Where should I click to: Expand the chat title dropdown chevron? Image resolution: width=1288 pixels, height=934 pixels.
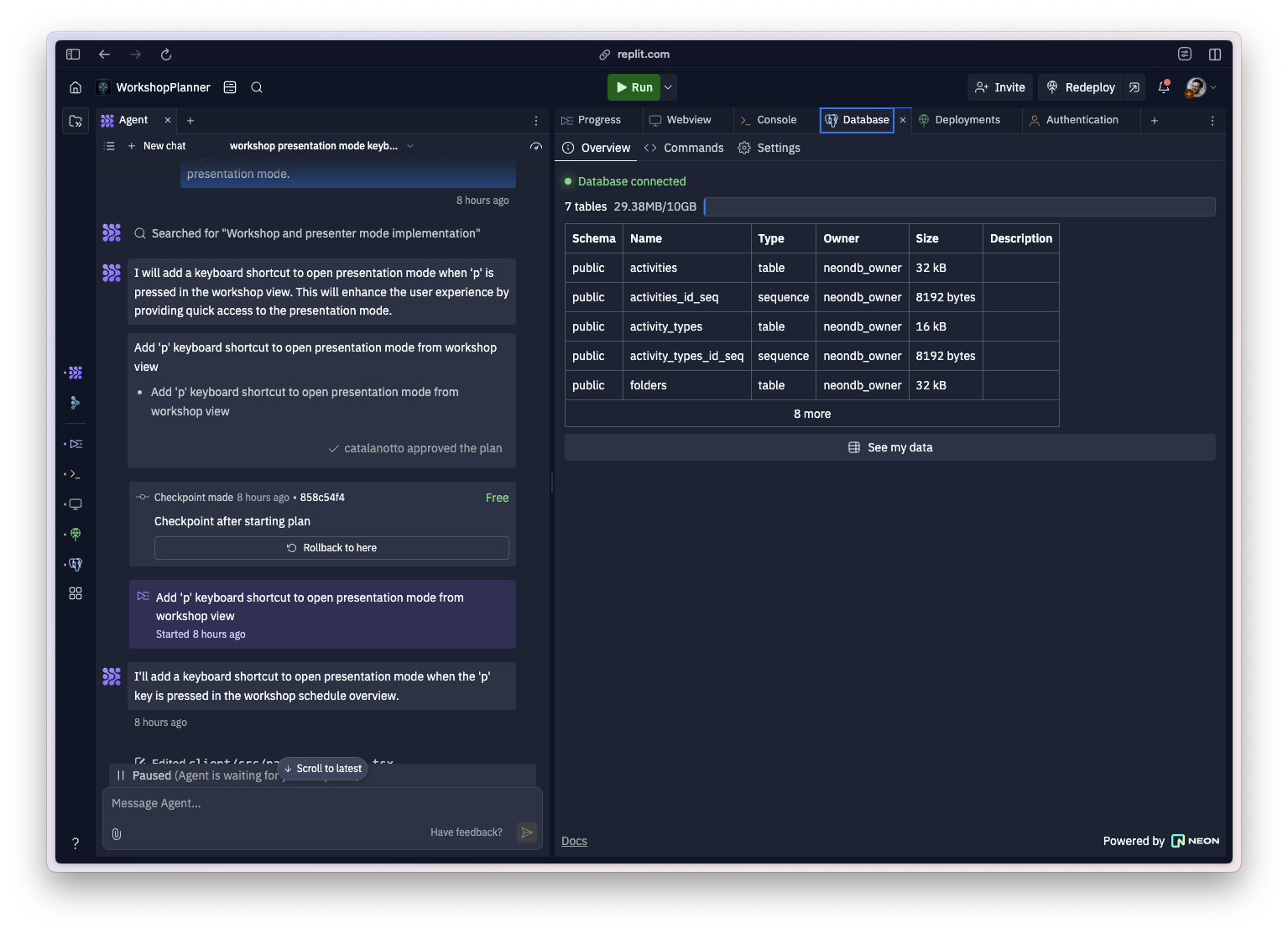coord(410,146)
